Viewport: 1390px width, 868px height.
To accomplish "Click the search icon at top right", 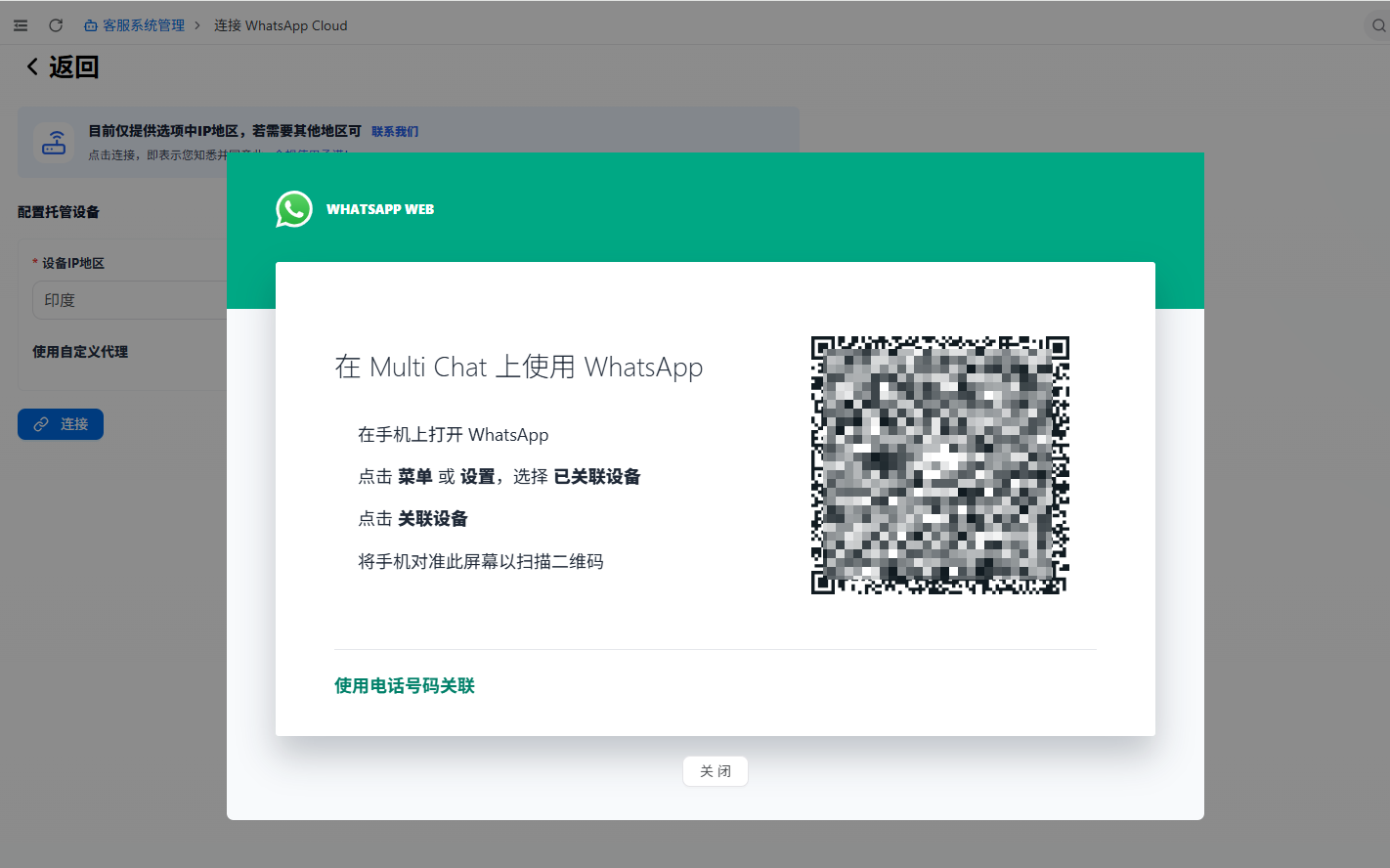I will pyautogui.click(x=1378, y=25).
